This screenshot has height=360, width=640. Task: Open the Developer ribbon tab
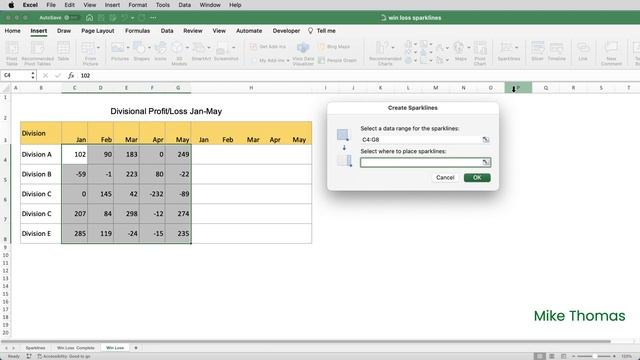point(286,31)
